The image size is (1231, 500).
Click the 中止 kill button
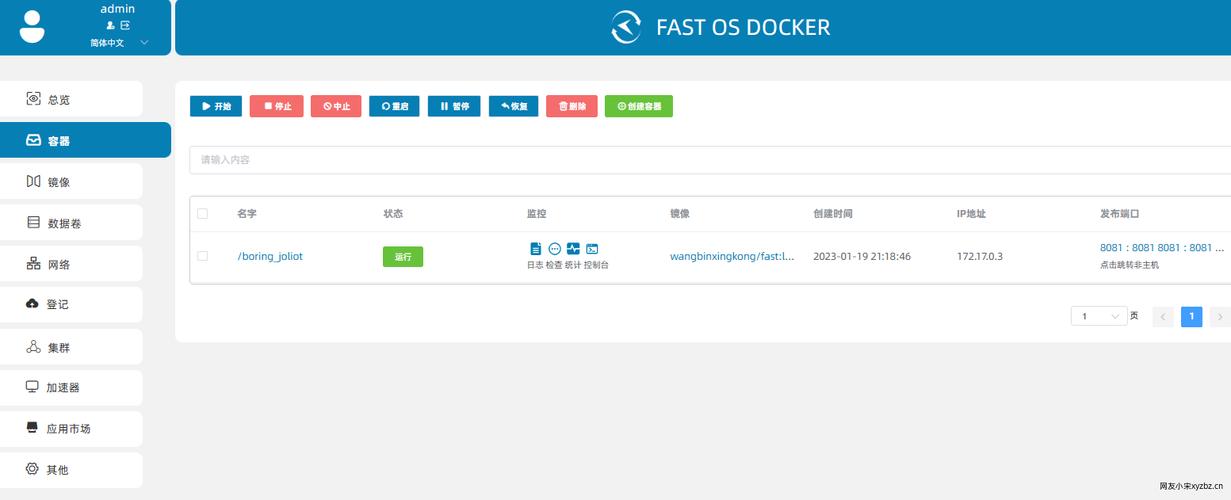click(x=336, y=106)
